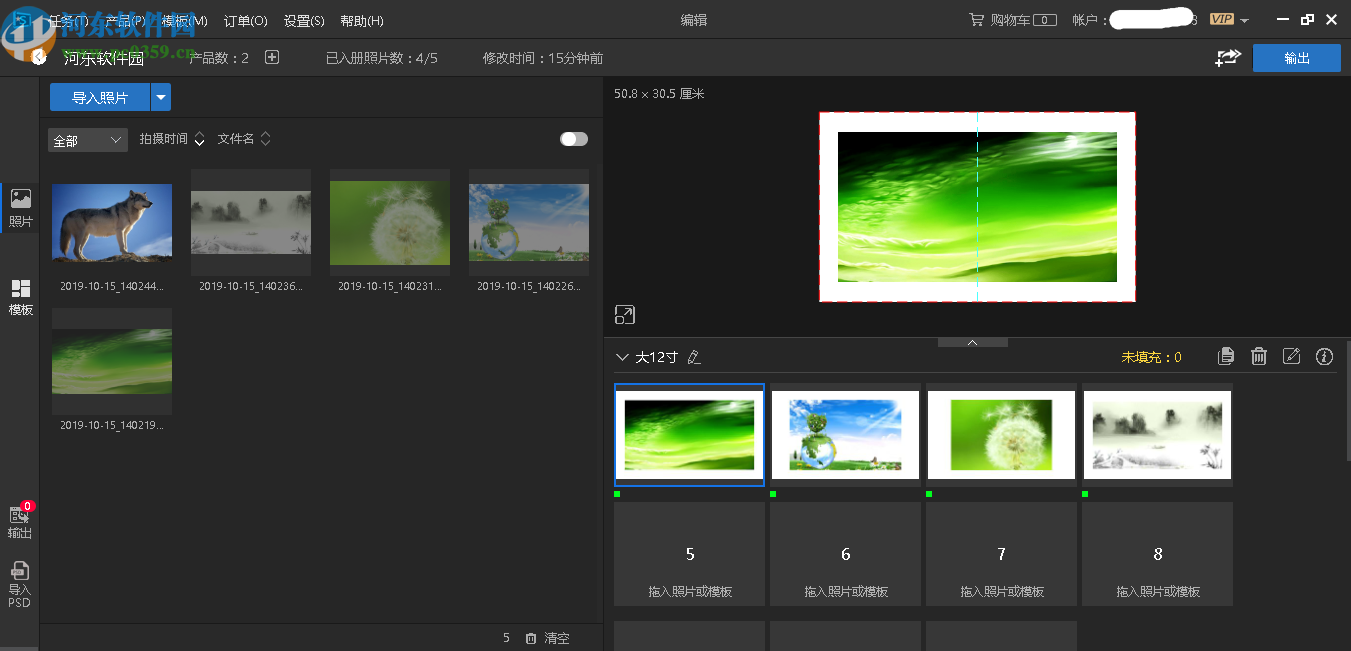The image size is (1351, 651).
Task: Toggle 拍摄时间 sort order
Action: click(x=198, y=139)
